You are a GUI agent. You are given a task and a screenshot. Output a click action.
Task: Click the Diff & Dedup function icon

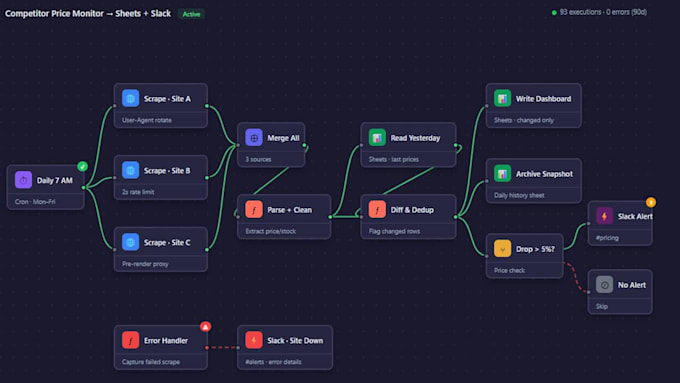(377, 210)
